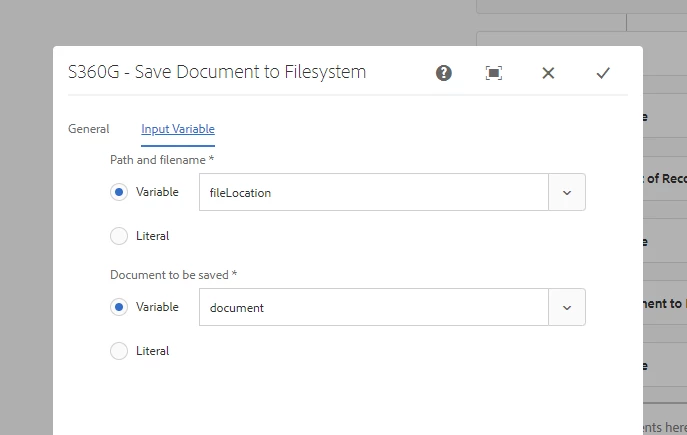Click the document variable field

click(x=374, y=307)
